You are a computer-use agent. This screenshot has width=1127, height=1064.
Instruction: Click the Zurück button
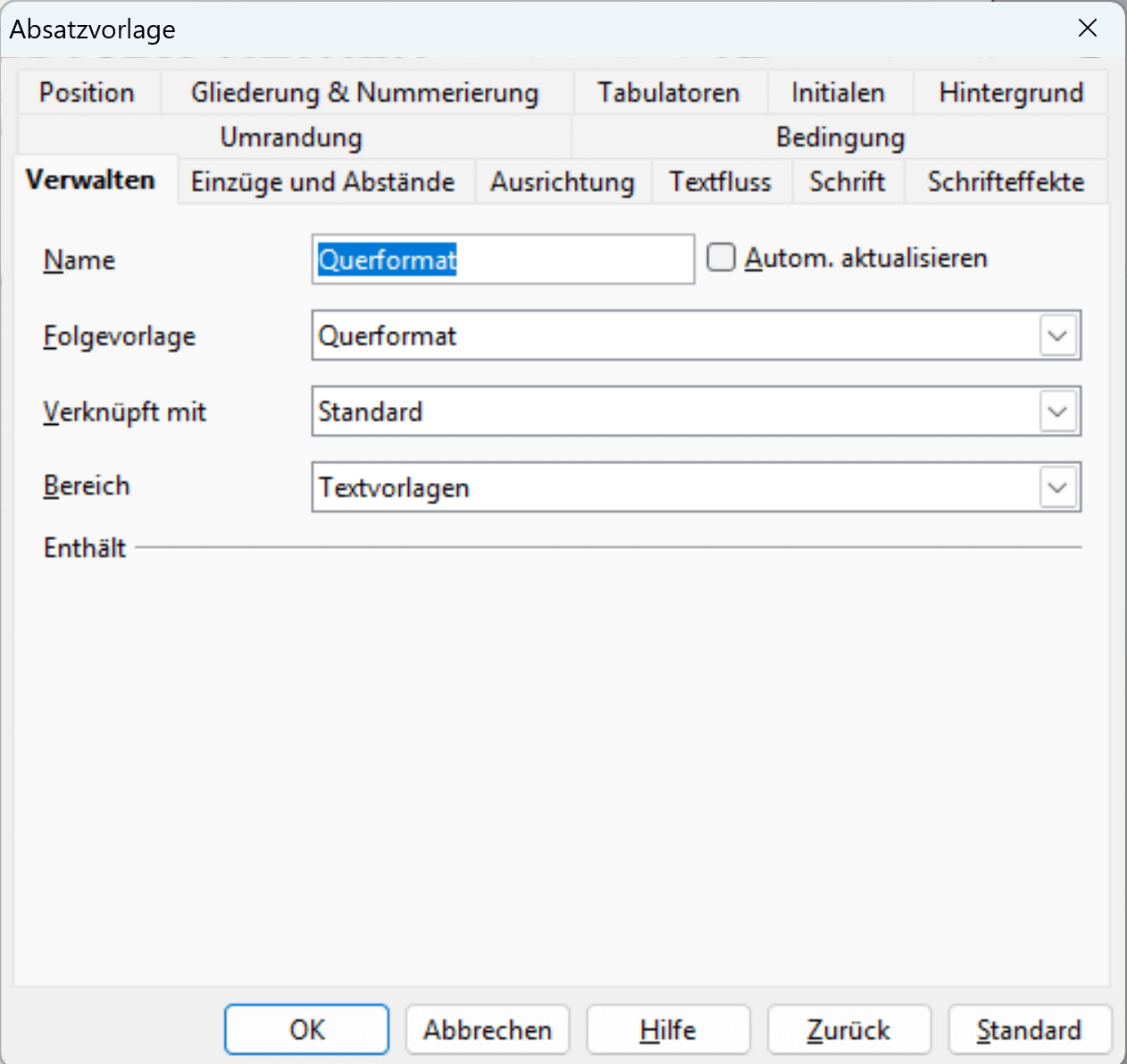coord(848,1029)
